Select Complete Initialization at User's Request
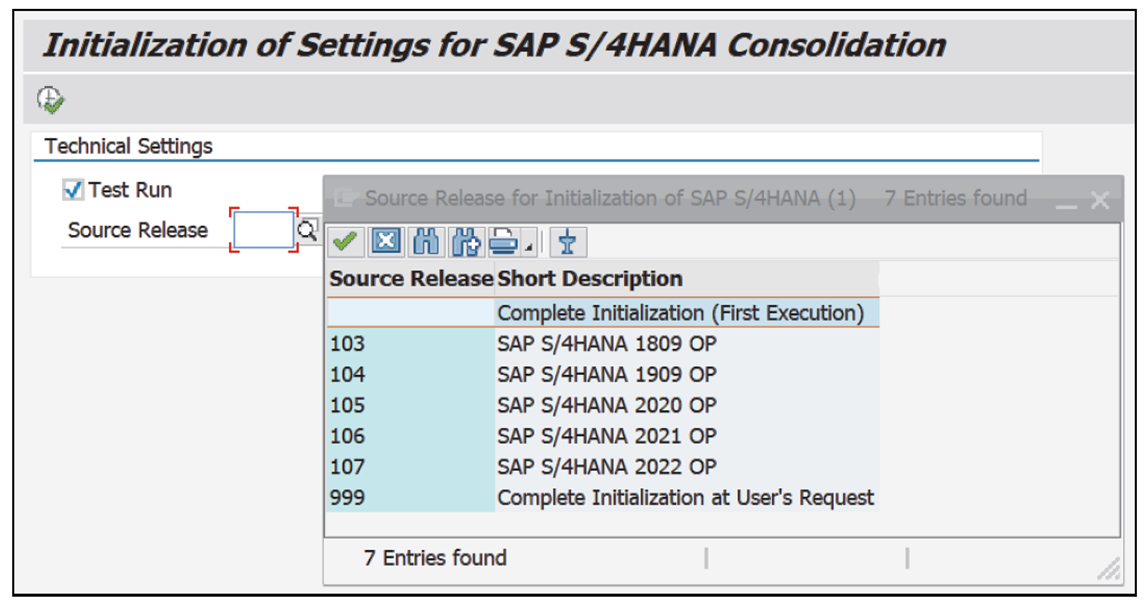1148x612 pixels. pos(685,497)
